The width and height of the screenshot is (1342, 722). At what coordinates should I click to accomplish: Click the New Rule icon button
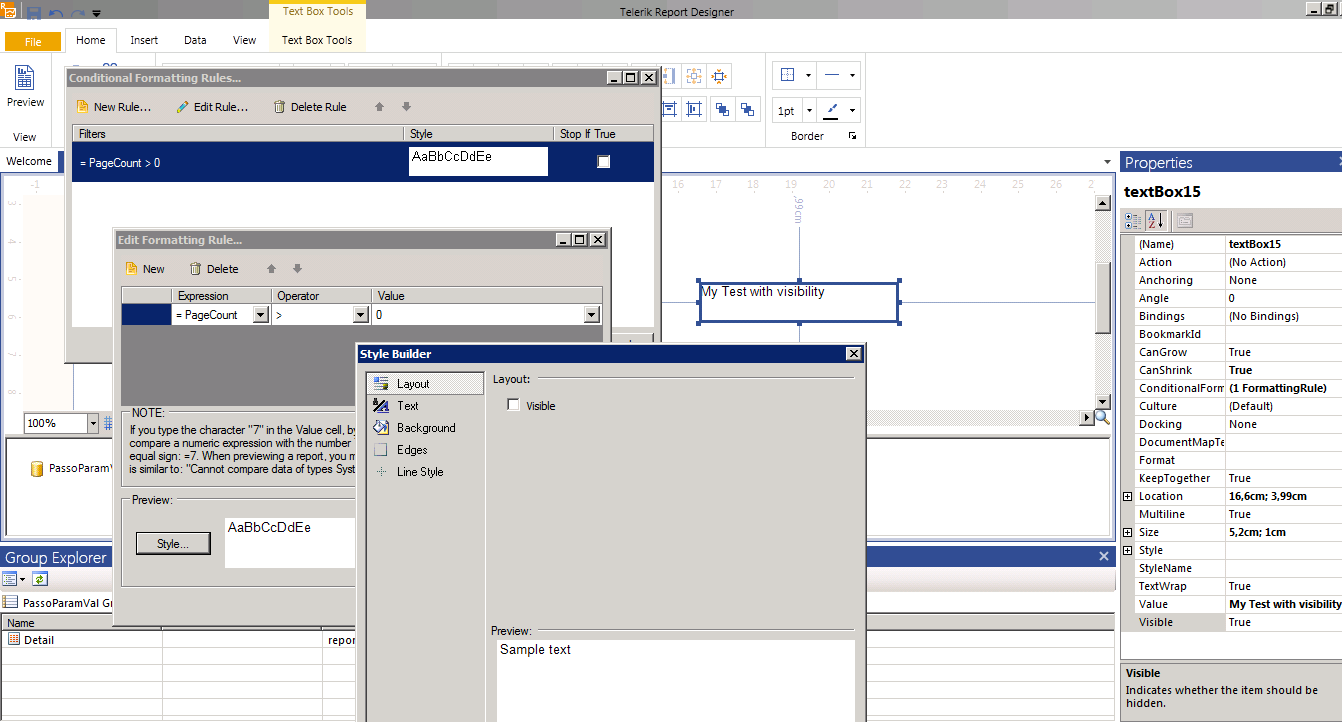(x=112, y=107)
